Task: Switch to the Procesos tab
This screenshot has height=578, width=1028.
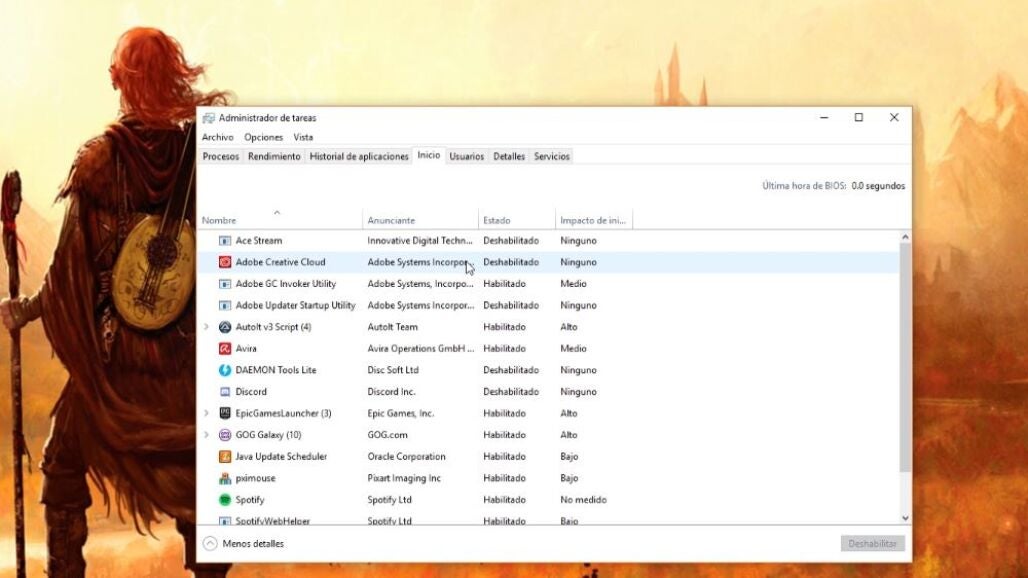Action: (x=221, y=157)
